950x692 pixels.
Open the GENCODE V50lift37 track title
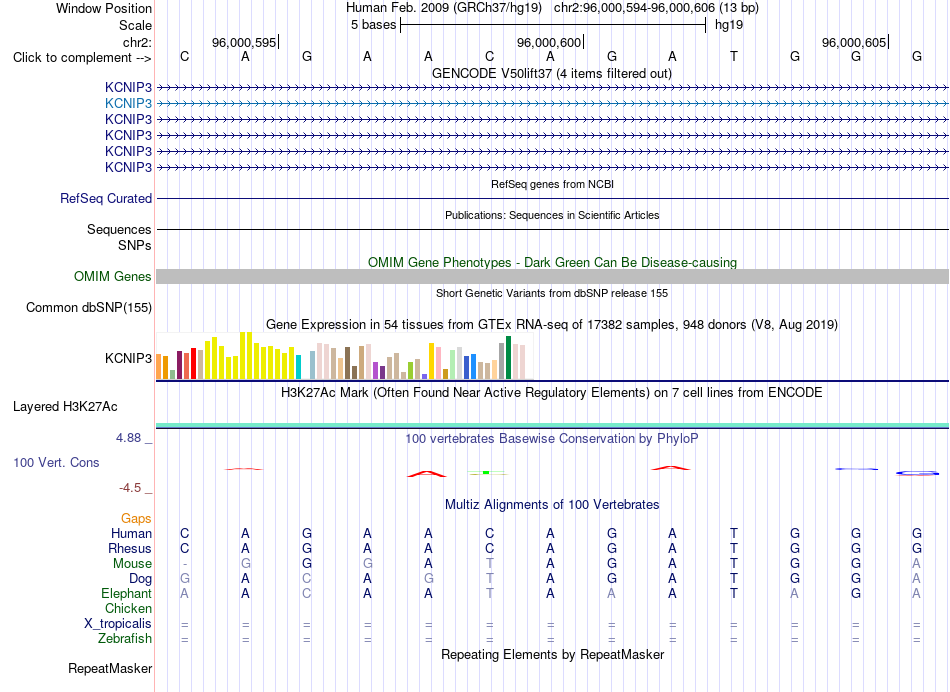pos(551,74)
